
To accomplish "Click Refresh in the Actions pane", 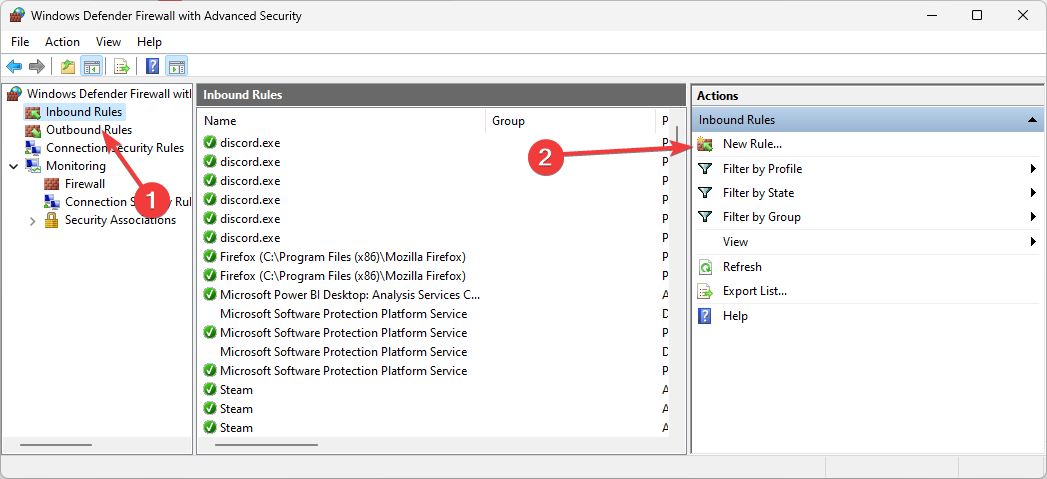I will (x=742, y=267).
